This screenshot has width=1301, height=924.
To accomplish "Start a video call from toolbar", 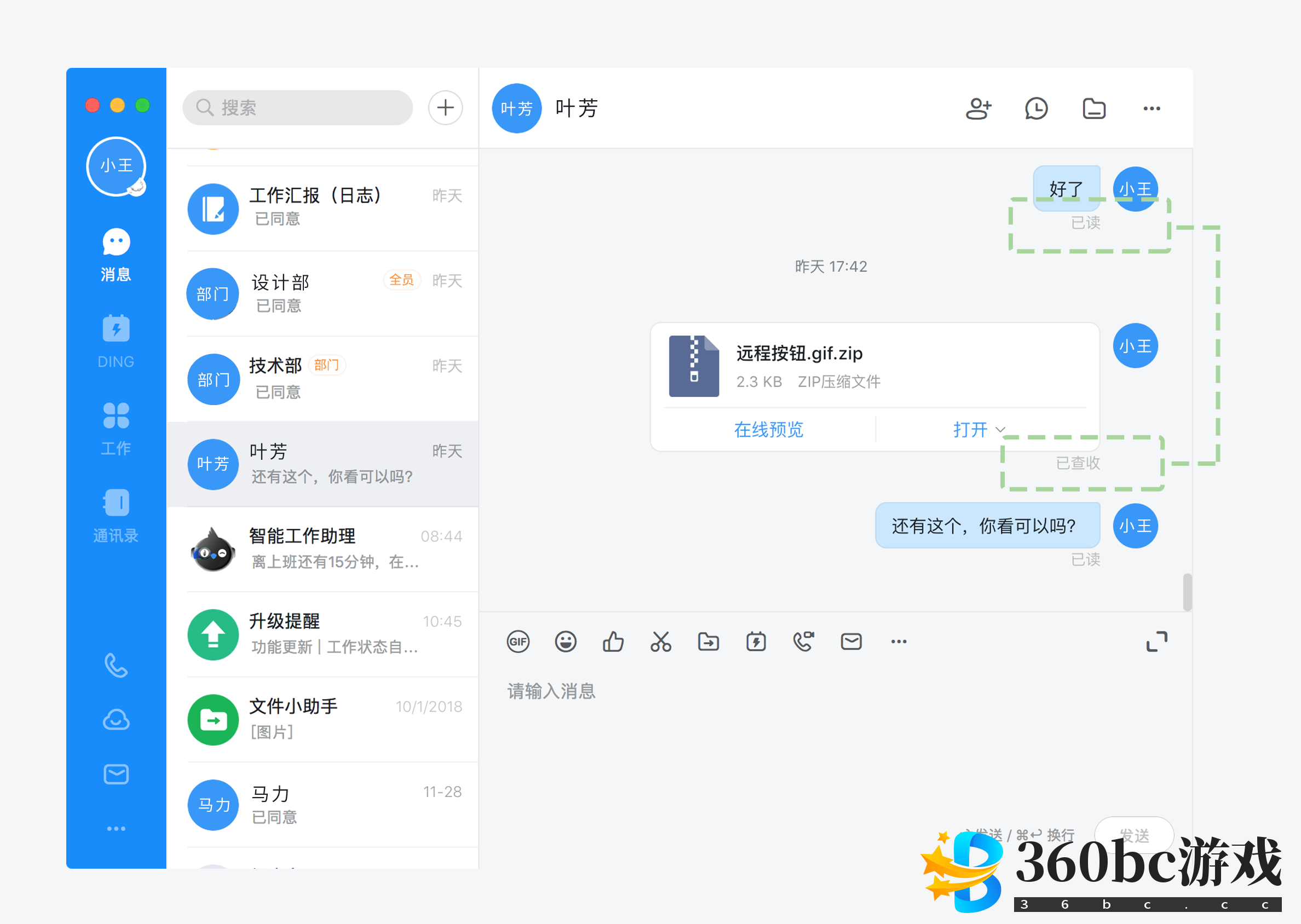I will 804,642.
